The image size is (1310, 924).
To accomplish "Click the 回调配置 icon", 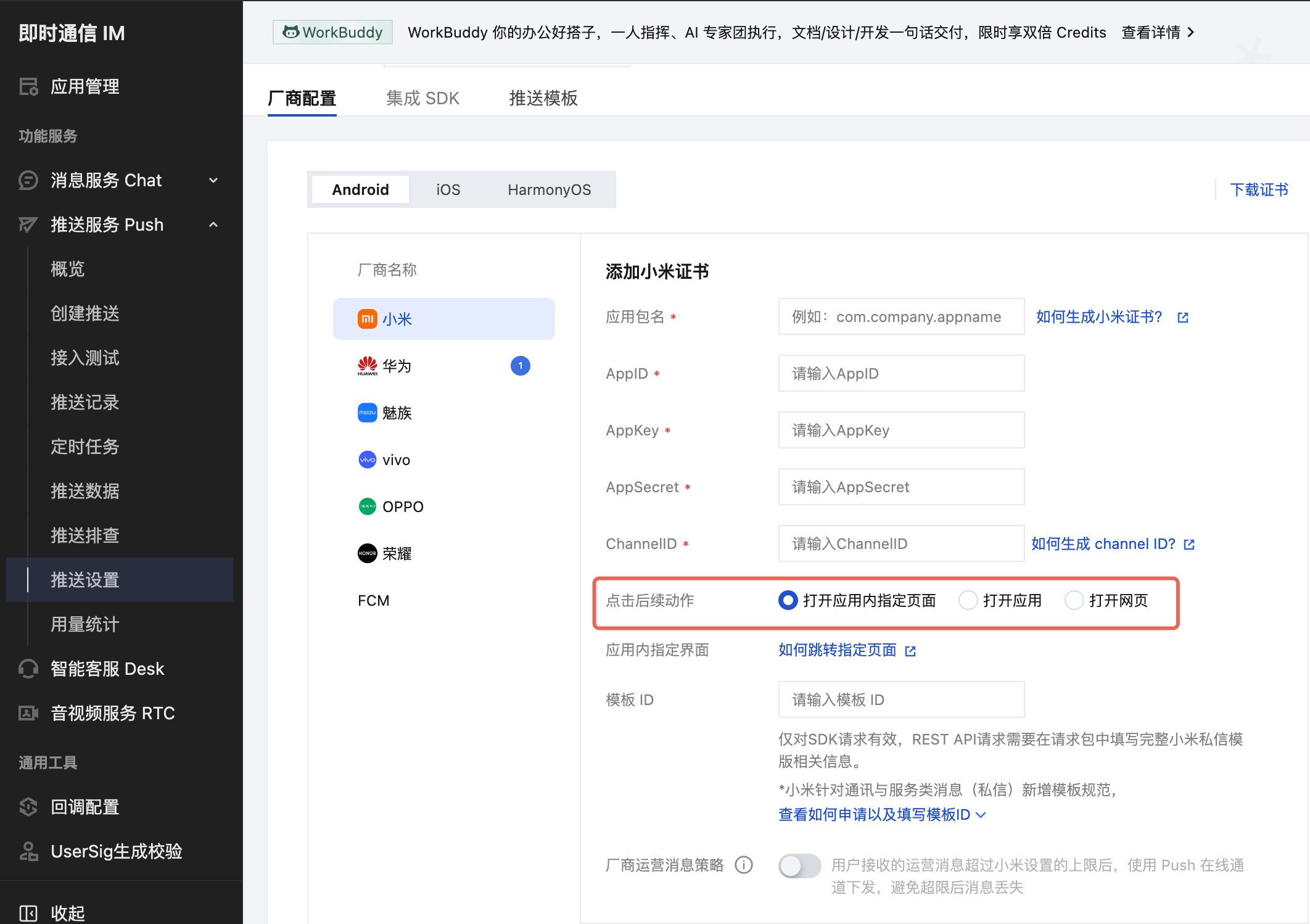I will [28, 807].
